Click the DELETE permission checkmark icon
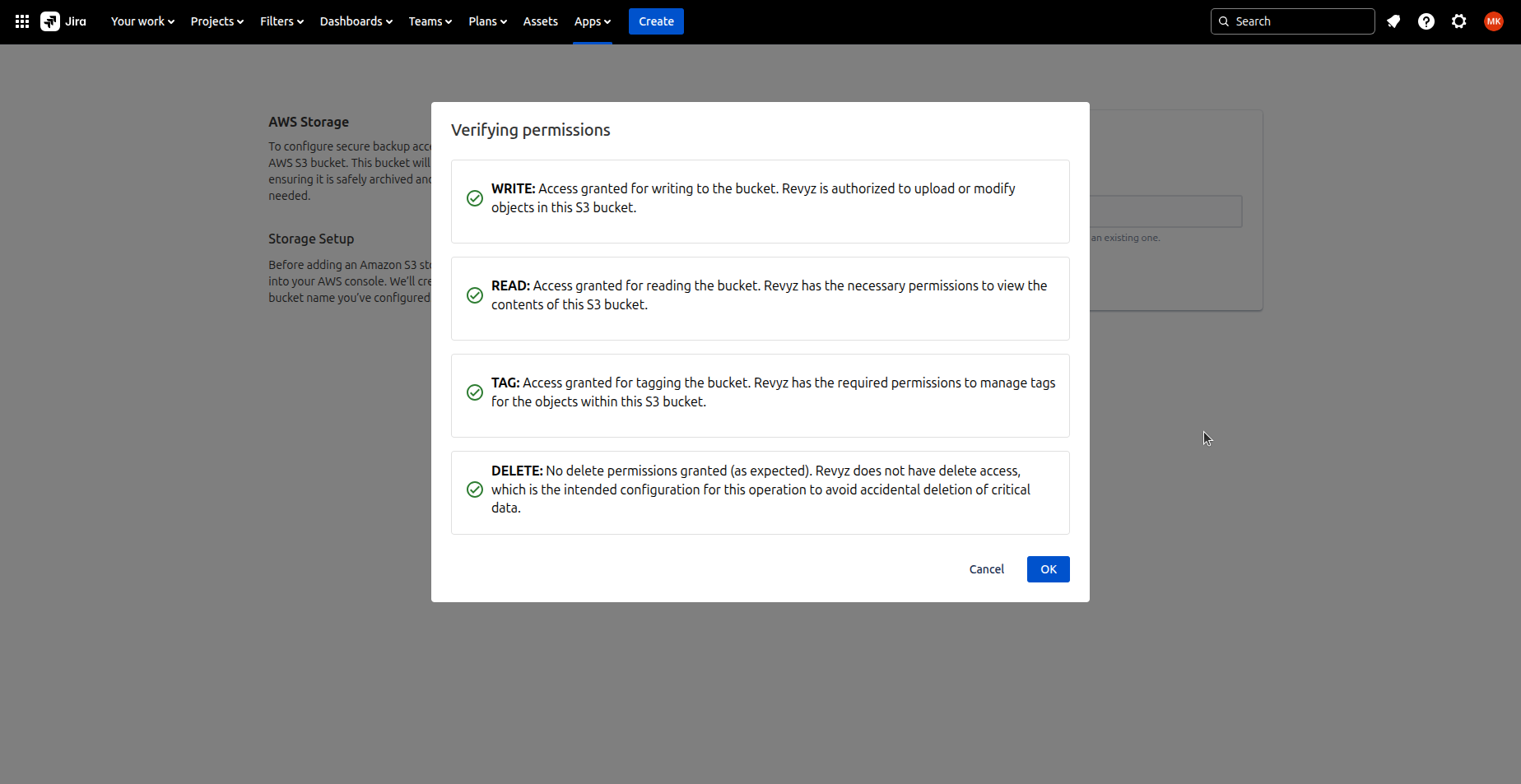The width and height of the screenshot is (1521, 784). 475,489
